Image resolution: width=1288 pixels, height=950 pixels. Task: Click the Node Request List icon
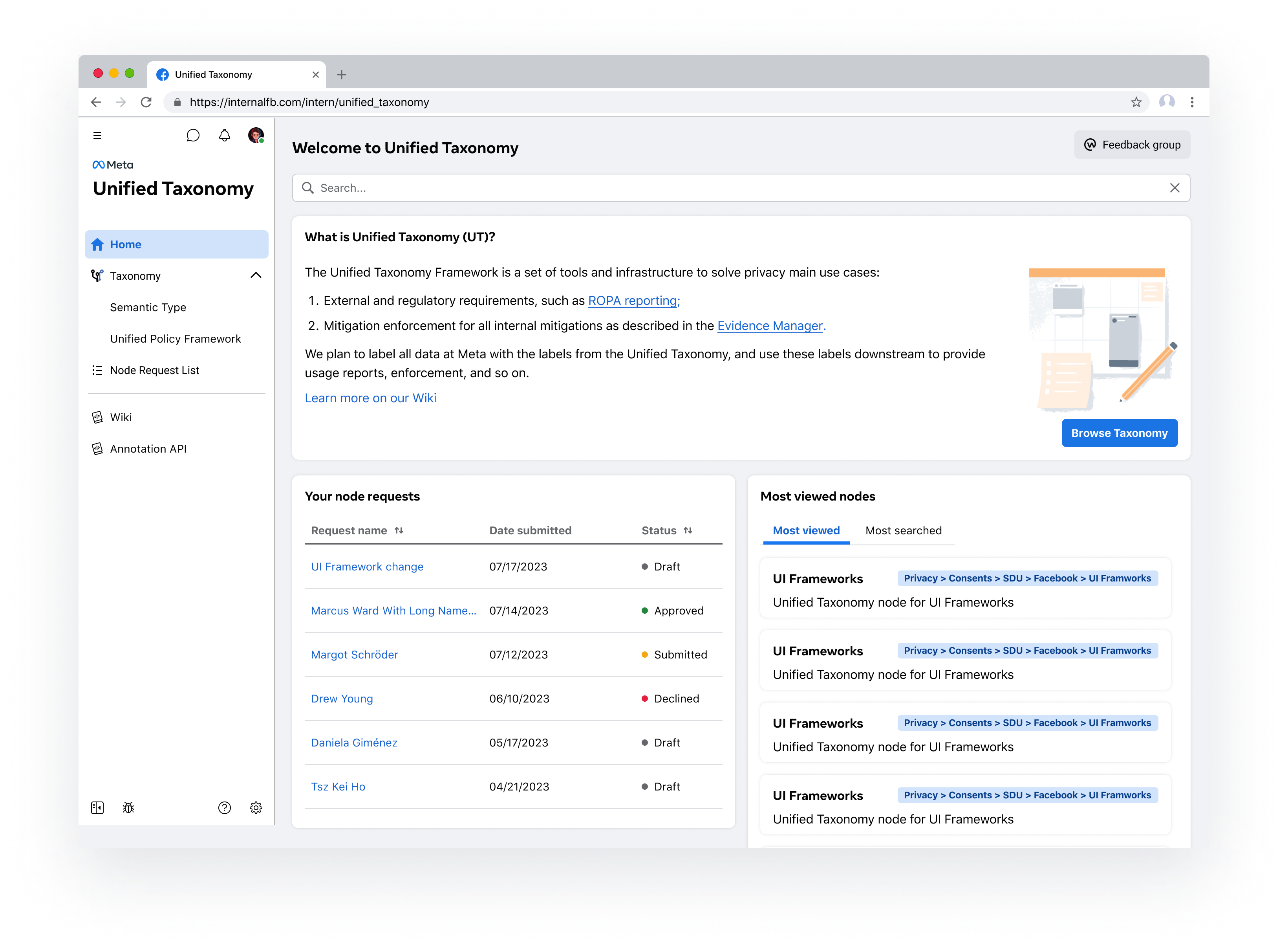(x=97, y=370)
